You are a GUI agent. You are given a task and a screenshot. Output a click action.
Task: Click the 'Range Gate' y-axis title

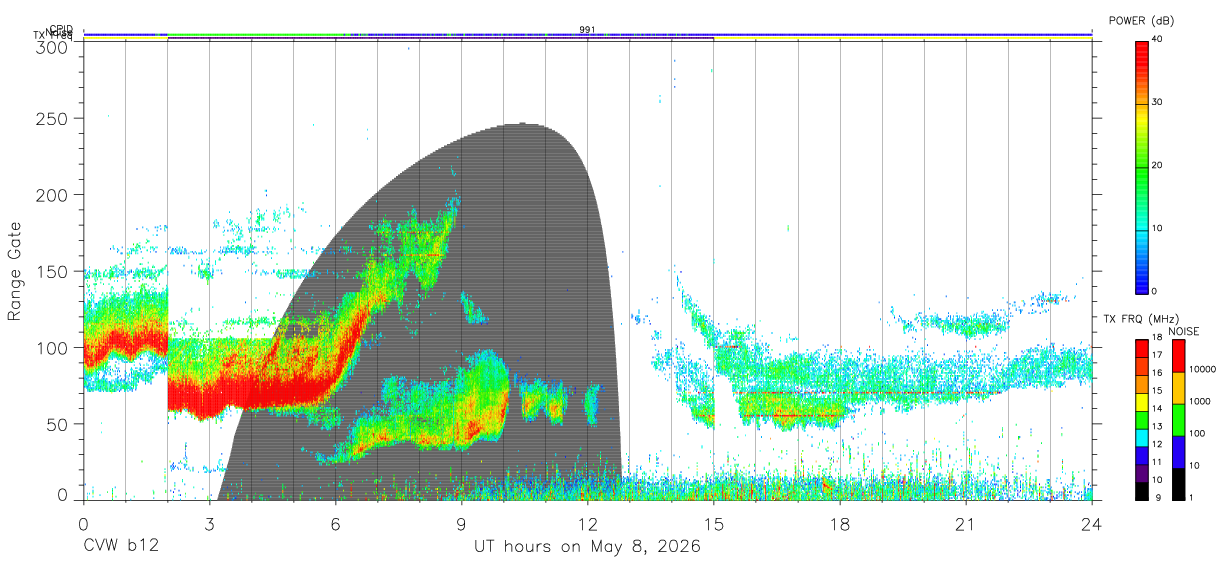(16, 270)
